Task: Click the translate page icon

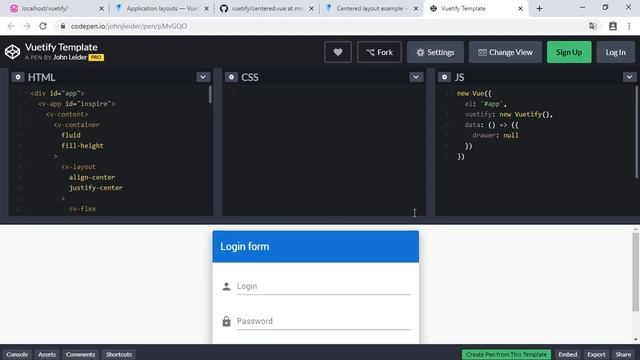Action: click(x=593, y=26)
